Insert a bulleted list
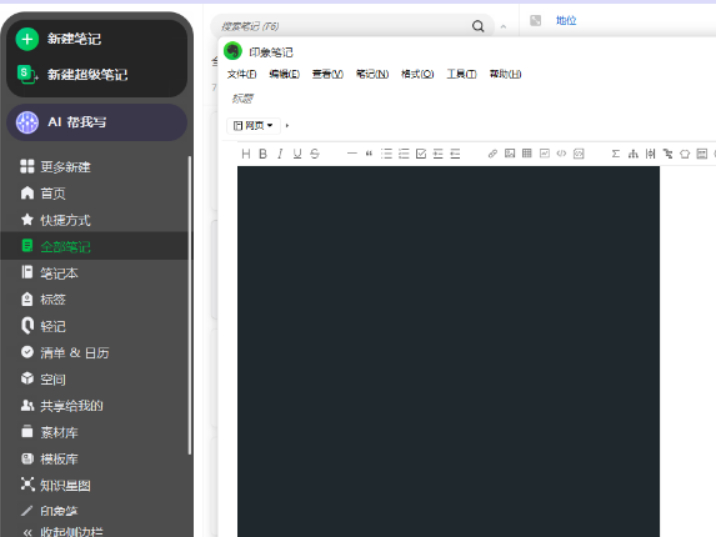 coord(386,154)
